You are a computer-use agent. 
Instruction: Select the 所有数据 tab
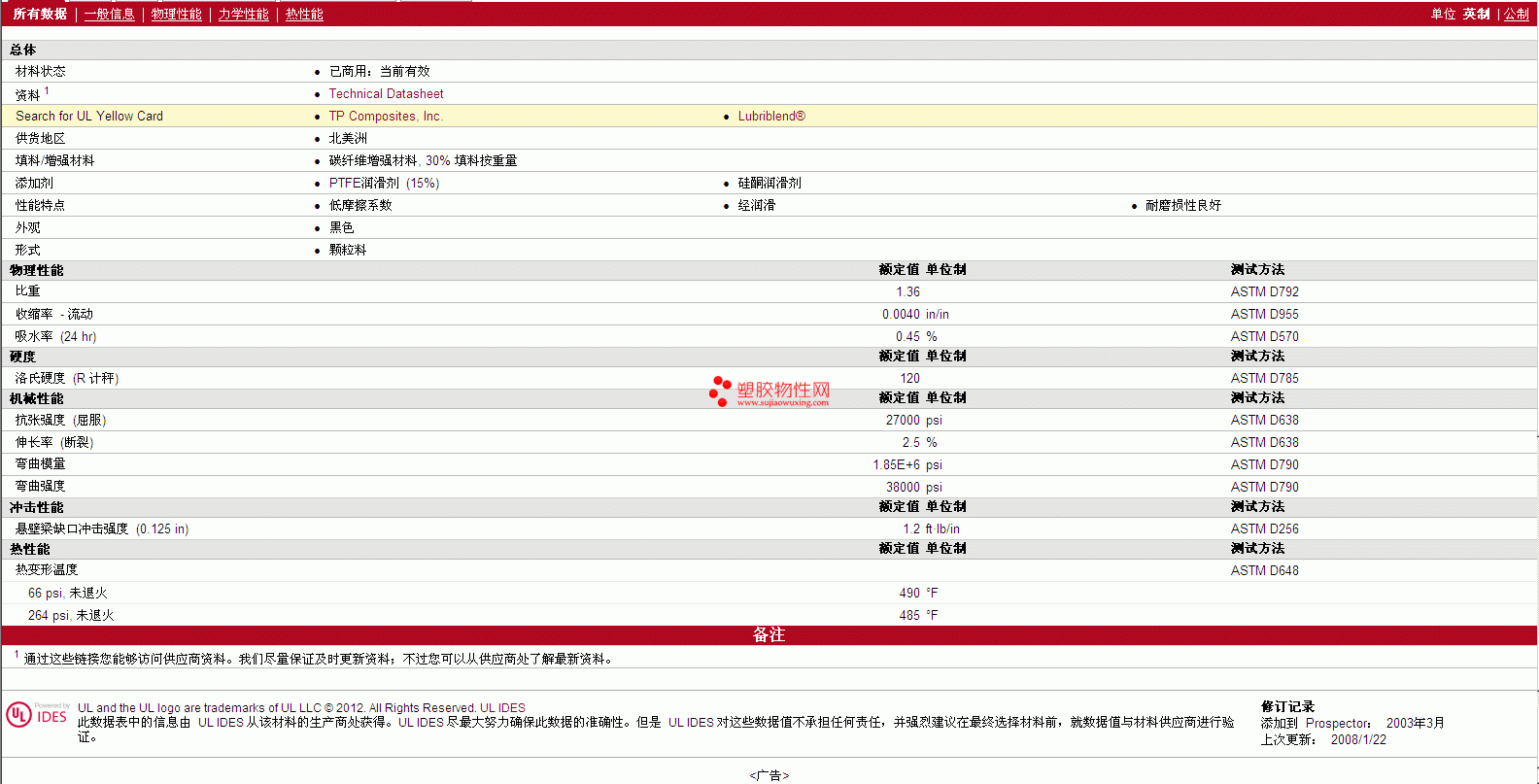coord(40,14)
